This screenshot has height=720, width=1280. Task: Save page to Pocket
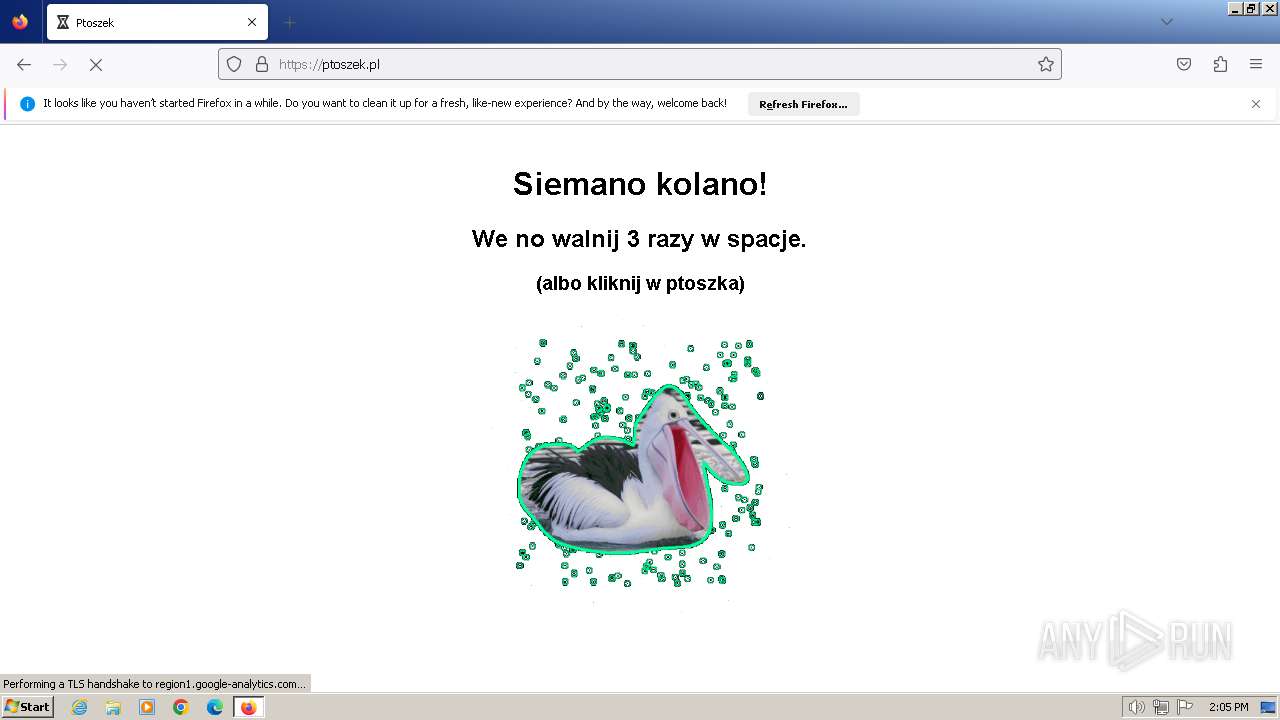pos(1184,64)
